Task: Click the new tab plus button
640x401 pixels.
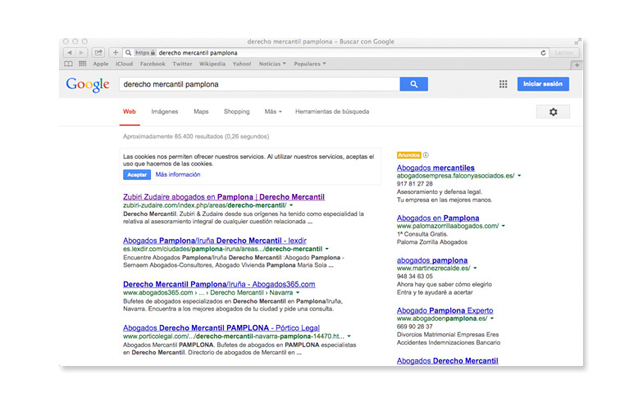Action: point(577,65)
